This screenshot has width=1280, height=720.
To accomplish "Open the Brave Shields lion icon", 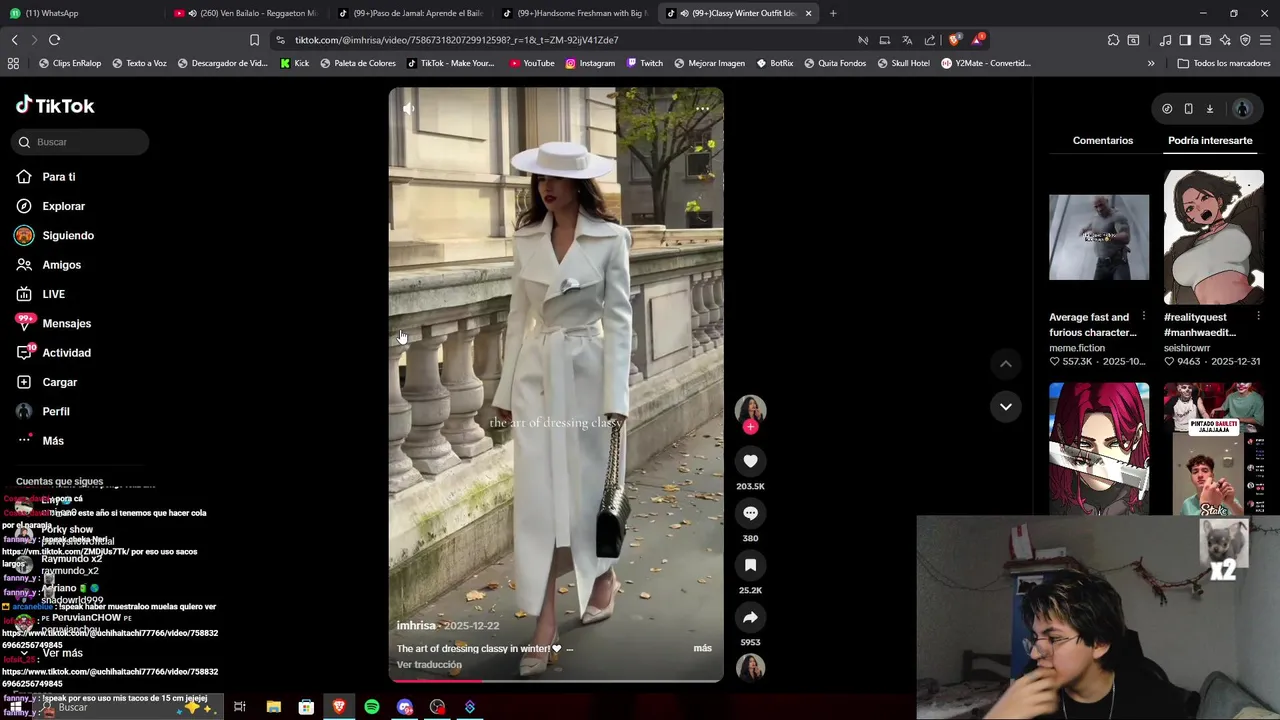I will coord(955,40).
